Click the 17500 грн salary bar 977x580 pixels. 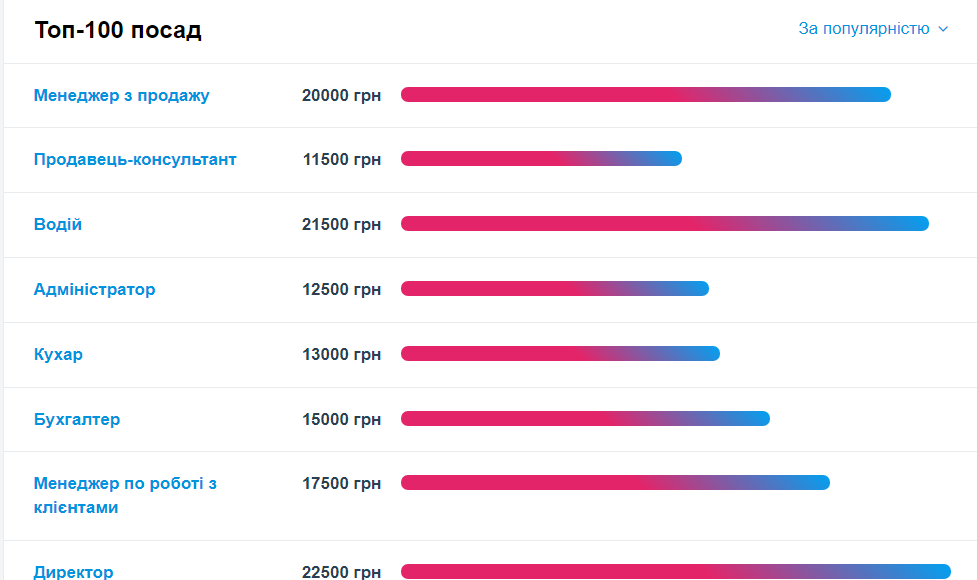(615, 483)
